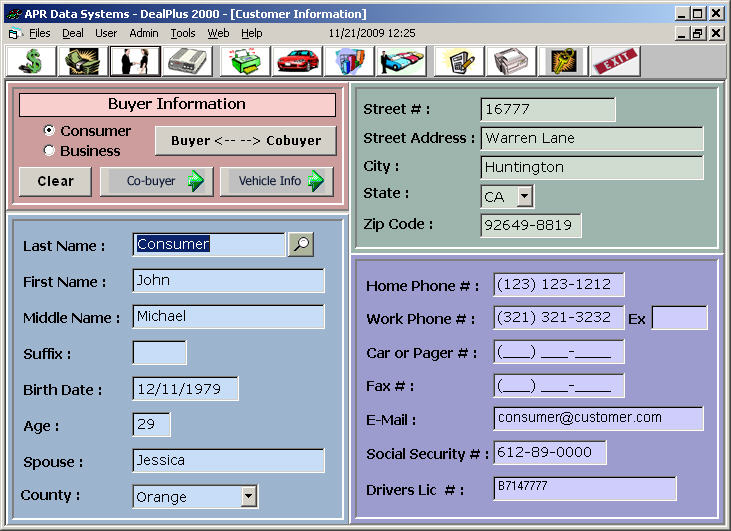Click the E-Mail input field
731x531 pixels.
point(598,418)
